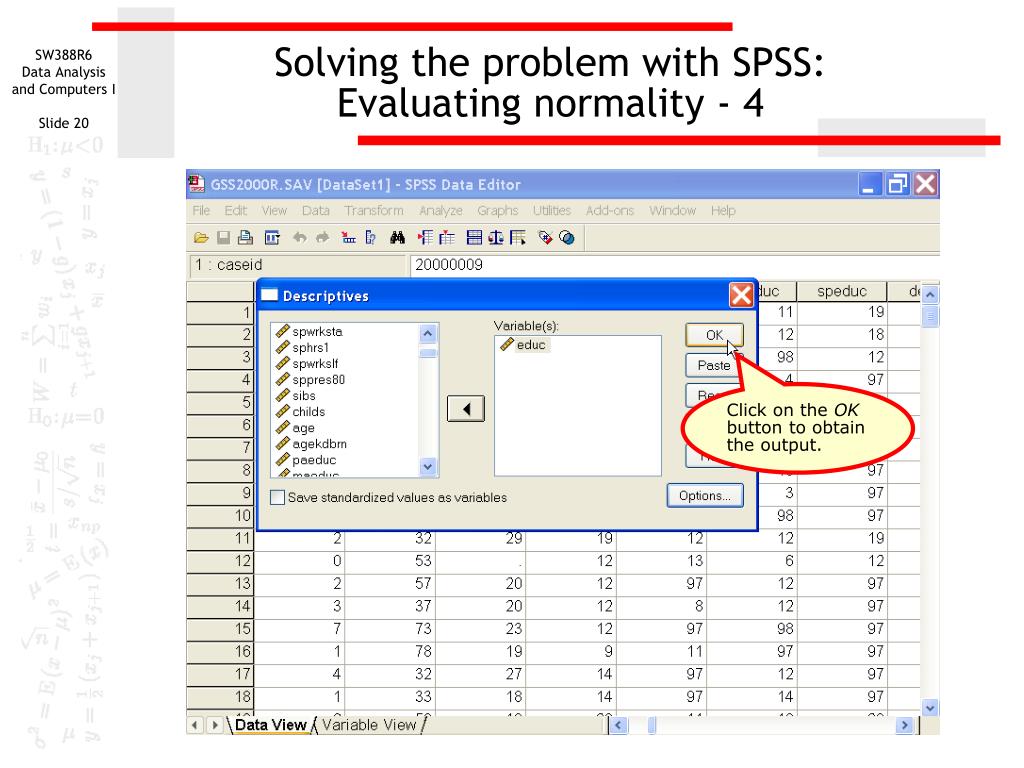Open the File menu

click(x=201, y=210)
